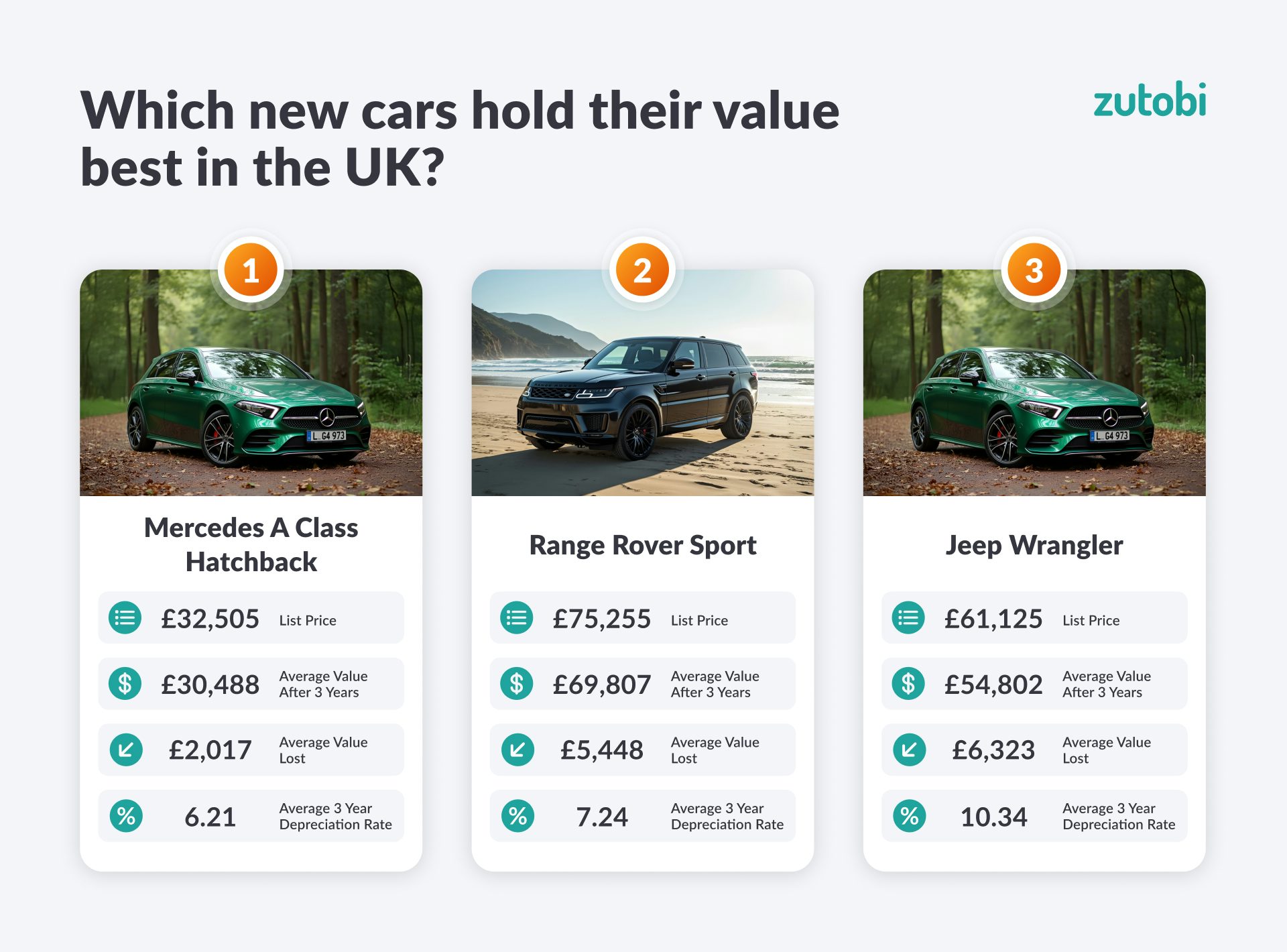The height and width of the screenshot is (952, 1287).
Task: Click the orange number 1 badge
Action: (x=251, y=270)
